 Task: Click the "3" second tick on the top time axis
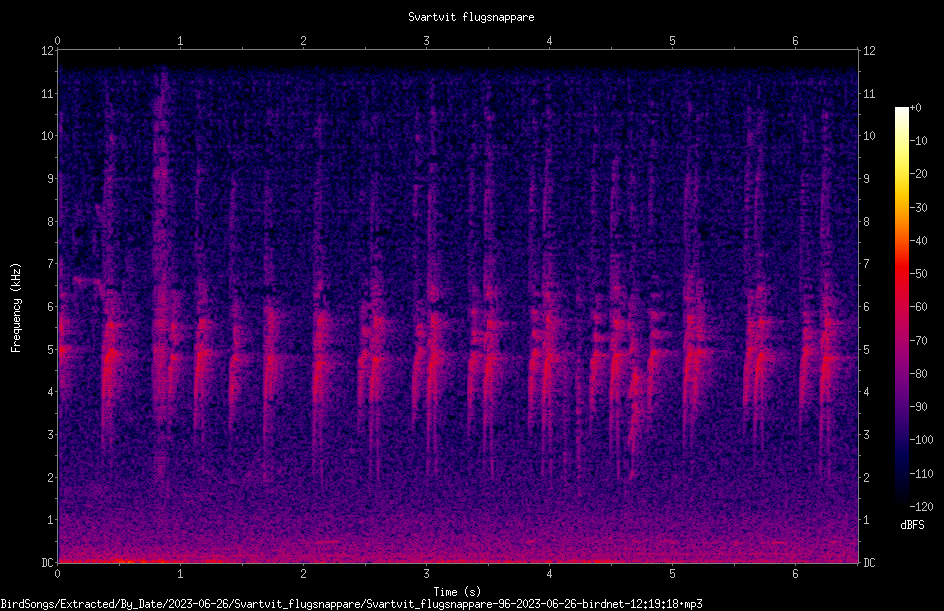tap(426, 41)
